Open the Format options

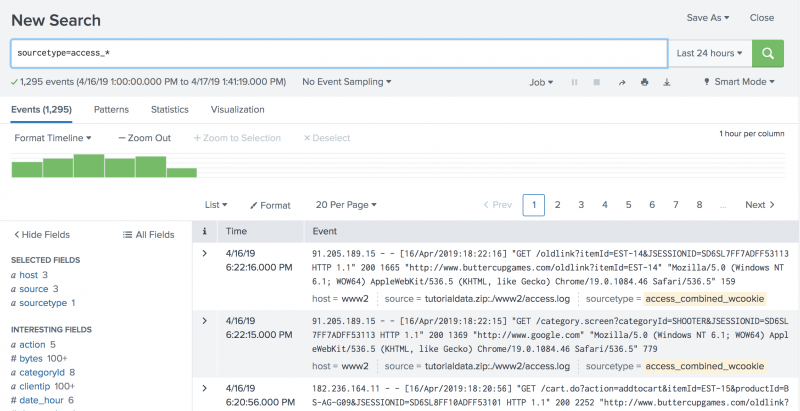[x=270, y=205]
